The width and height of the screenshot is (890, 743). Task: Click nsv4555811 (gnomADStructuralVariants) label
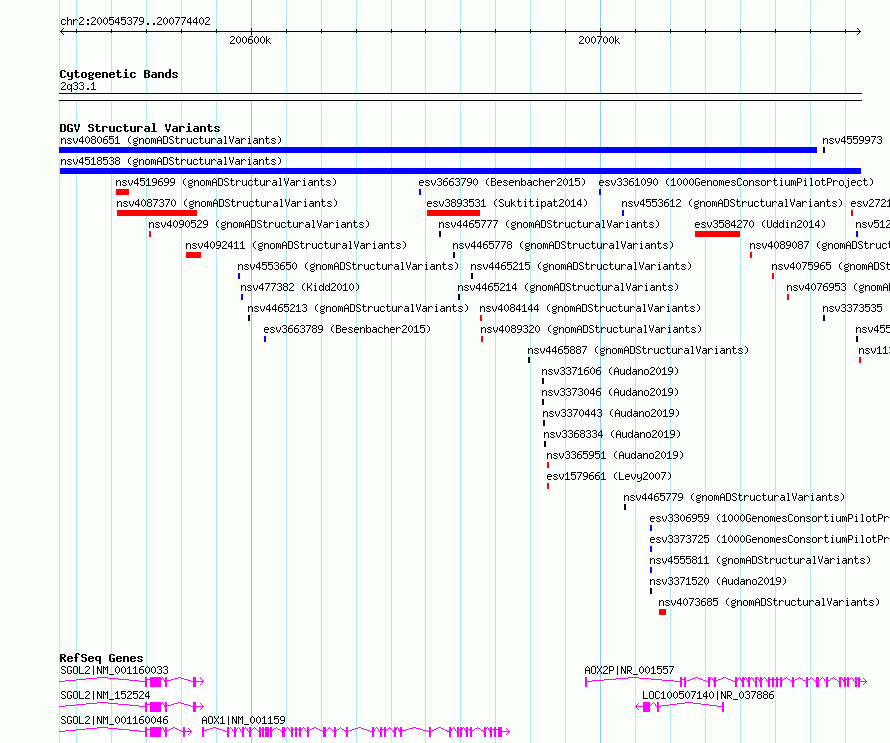(761, 560)
